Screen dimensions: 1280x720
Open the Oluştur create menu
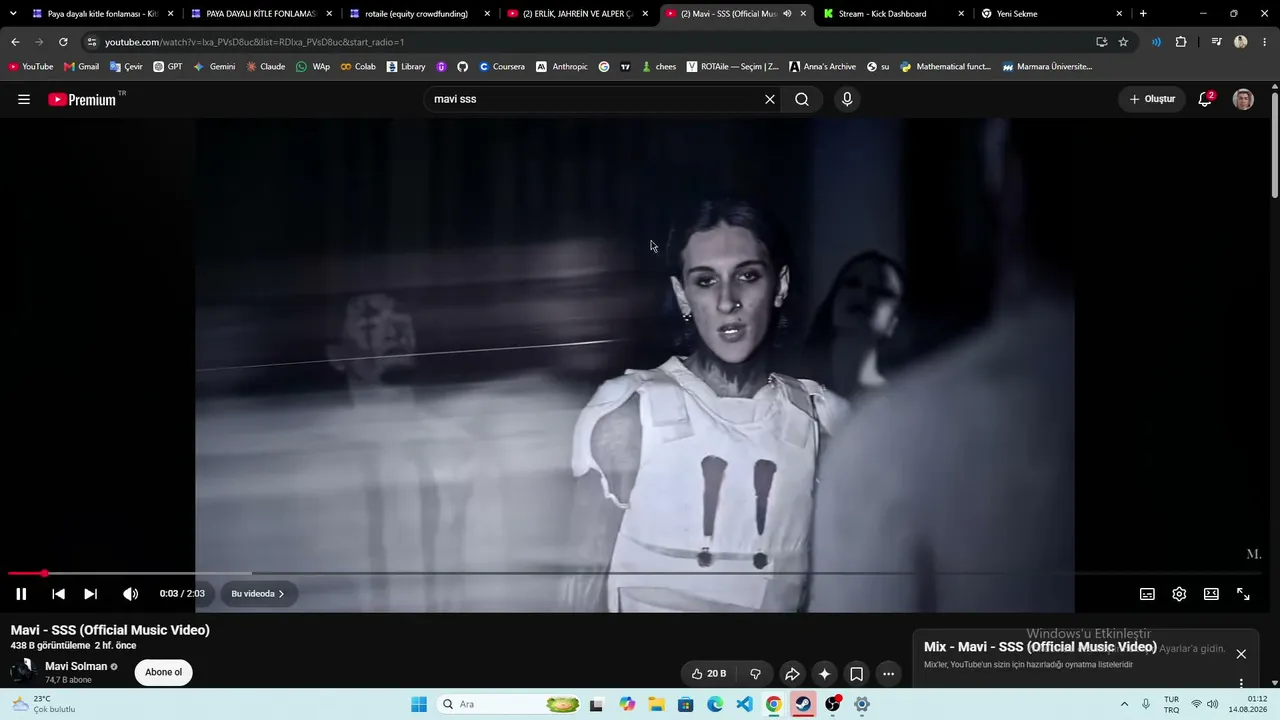point(1152,99)
